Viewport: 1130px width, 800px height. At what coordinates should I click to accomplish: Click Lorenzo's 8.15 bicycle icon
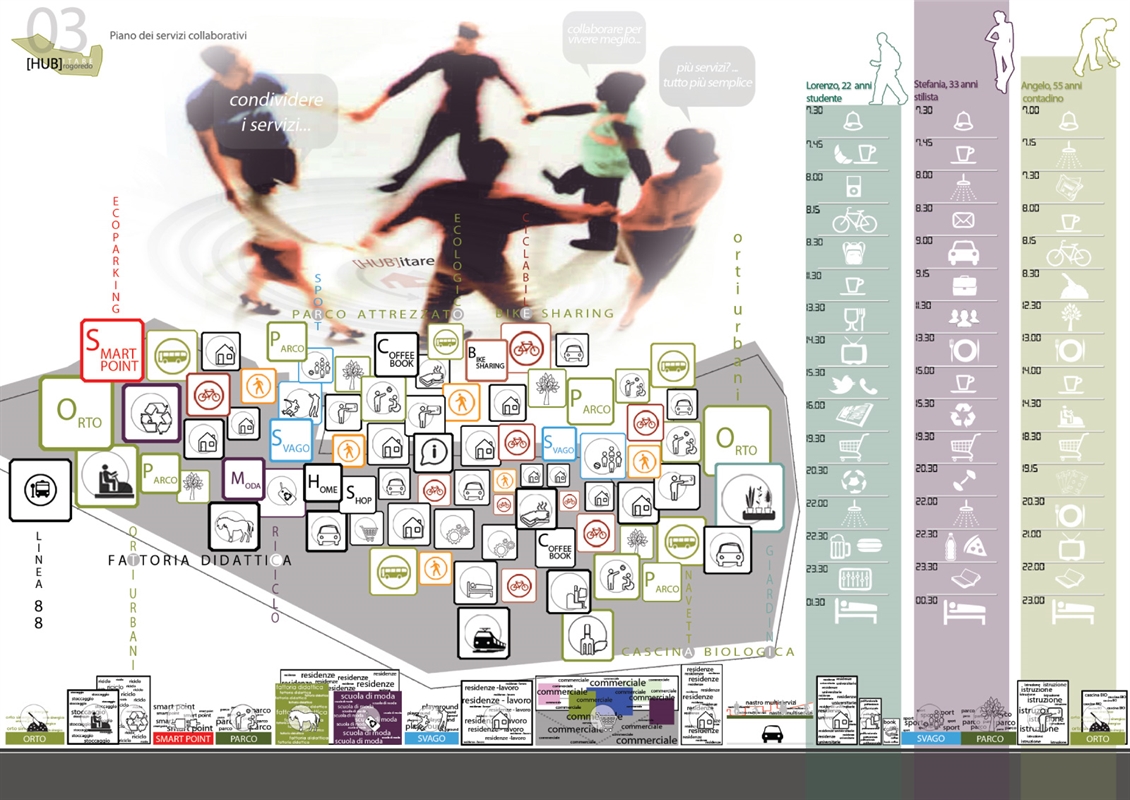tap(854, 220)
